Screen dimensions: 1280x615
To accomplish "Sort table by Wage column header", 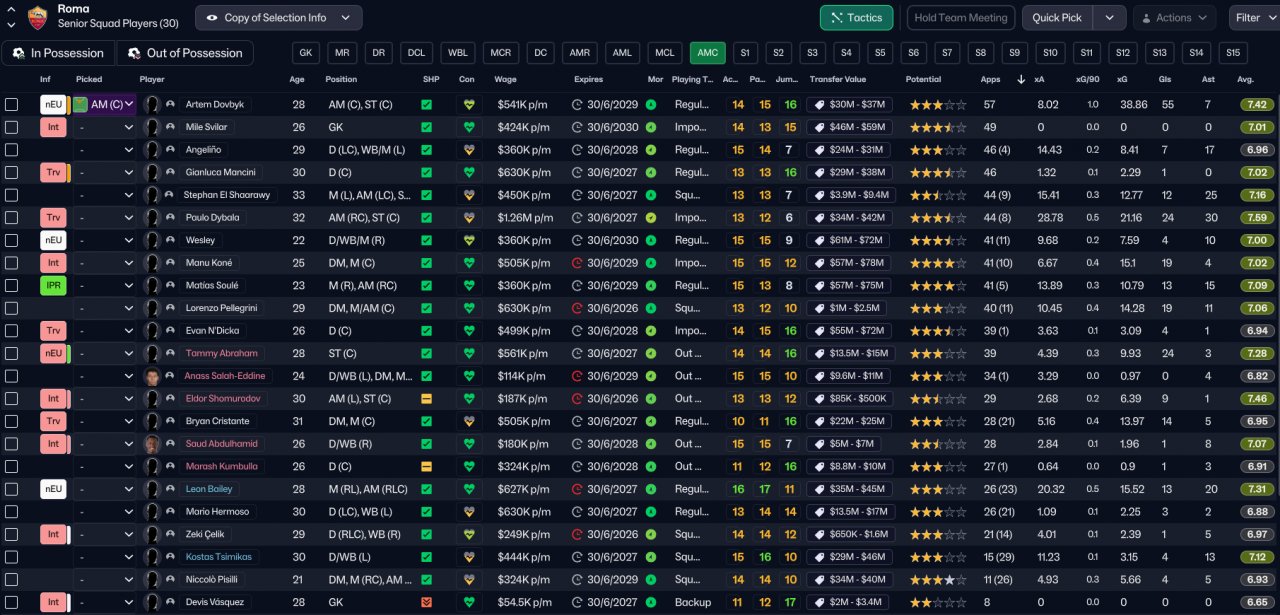I will pos(505,79).
